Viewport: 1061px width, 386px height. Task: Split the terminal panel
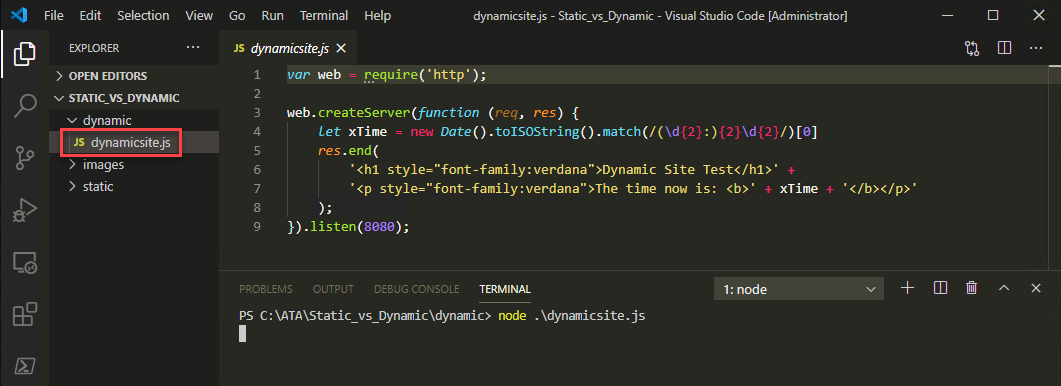[x=940, y=288]
